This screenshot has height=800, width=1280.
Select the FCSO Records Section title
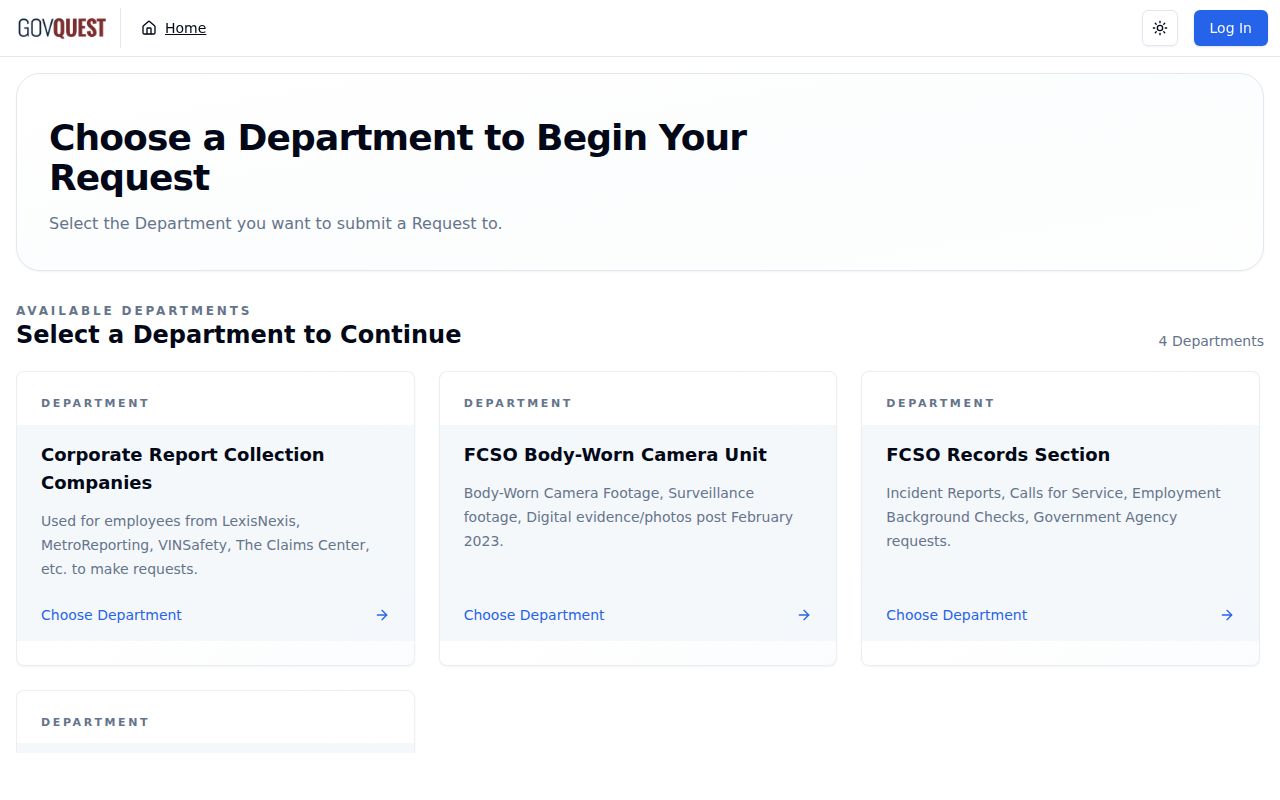[x=998, y=454]
